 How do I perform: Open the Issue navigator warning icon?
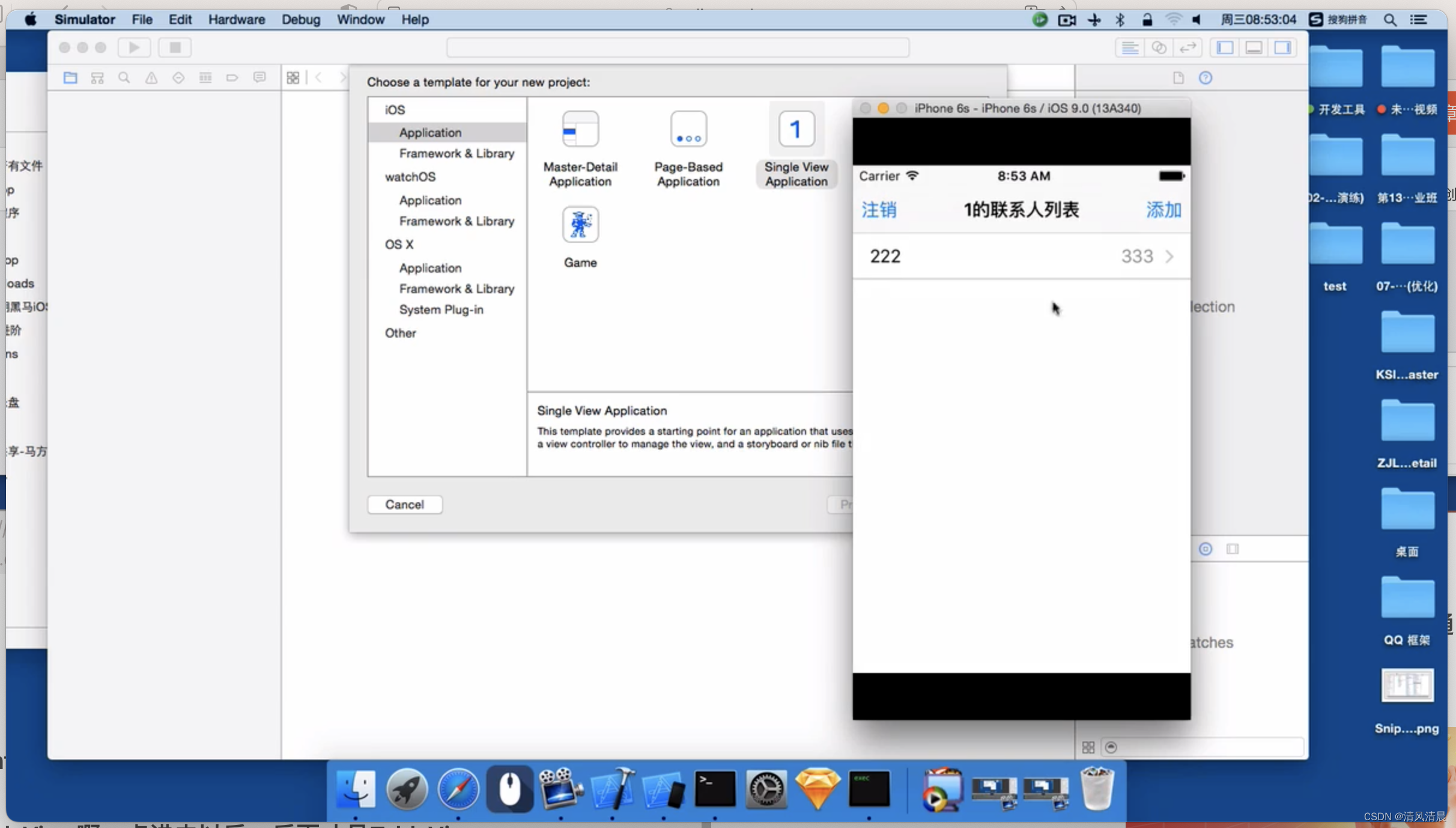click(151, 78)
